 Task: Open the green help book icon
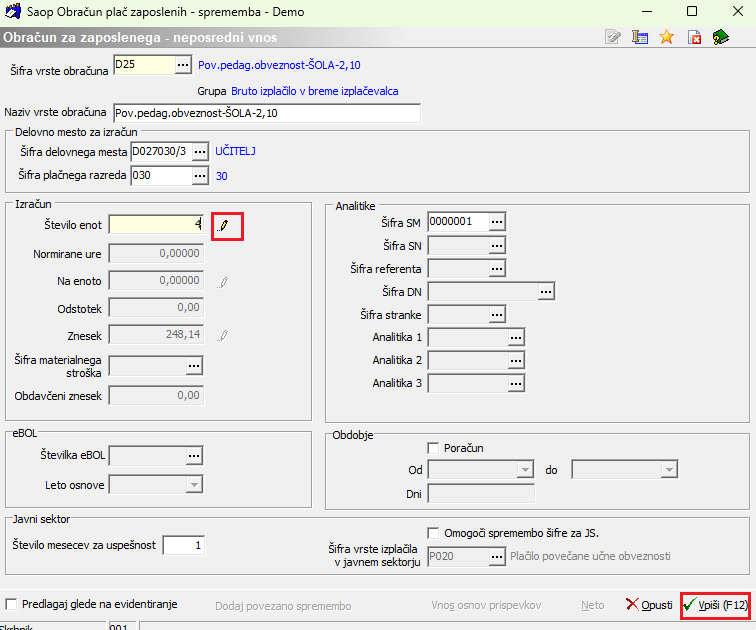pos(720,37)
